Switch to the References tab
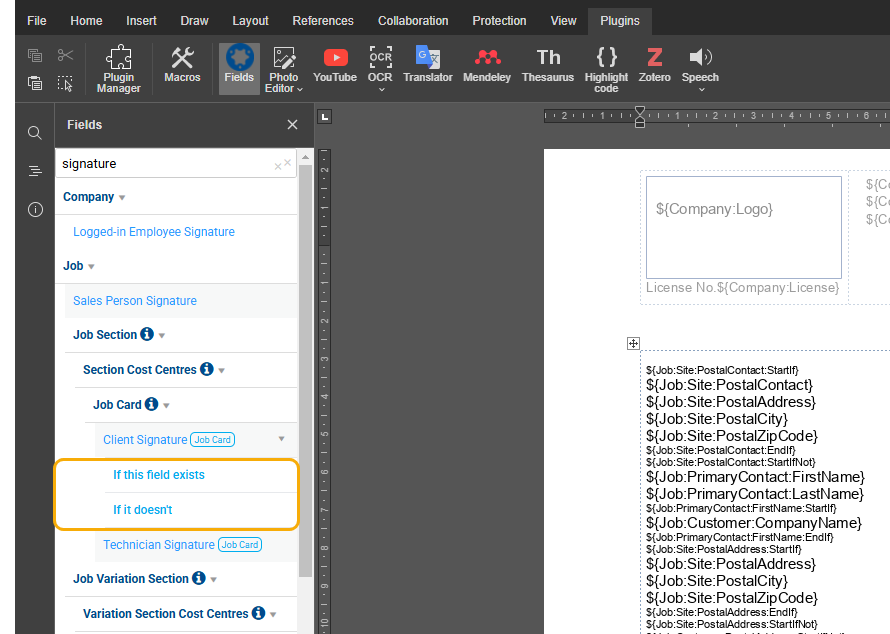Viewport: 890px width, 634px height. 322,21
